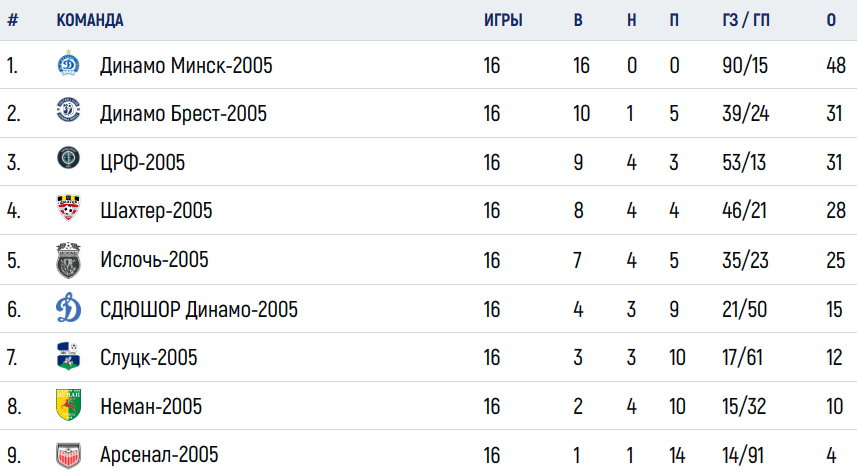857x475 pixels.
Task: Select the Неман-2005 yellow-green badge
Action: click(x=68, y=404)
